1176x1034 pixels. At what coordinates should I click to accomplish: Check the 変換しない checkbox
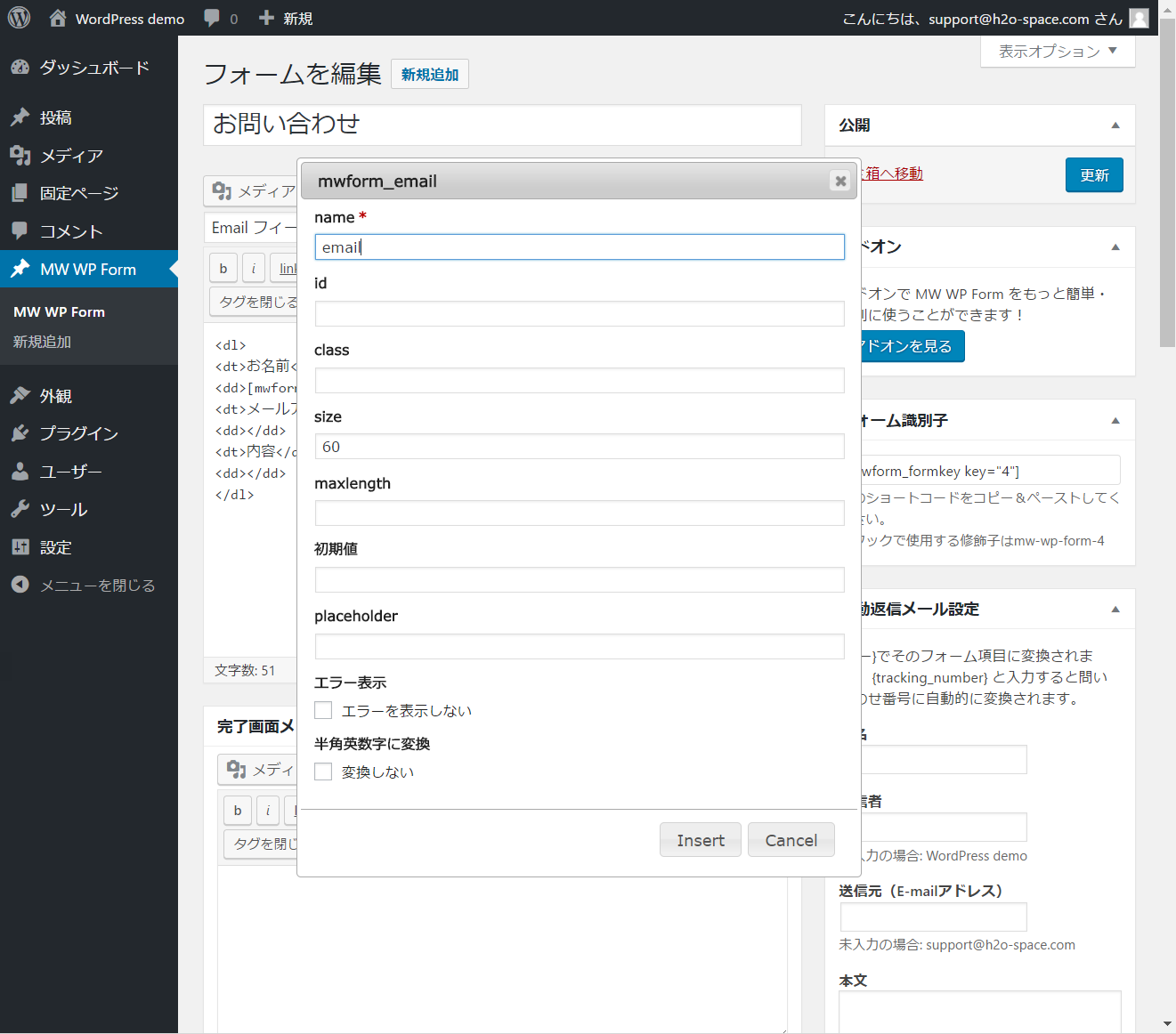click(x=323, y=771)
